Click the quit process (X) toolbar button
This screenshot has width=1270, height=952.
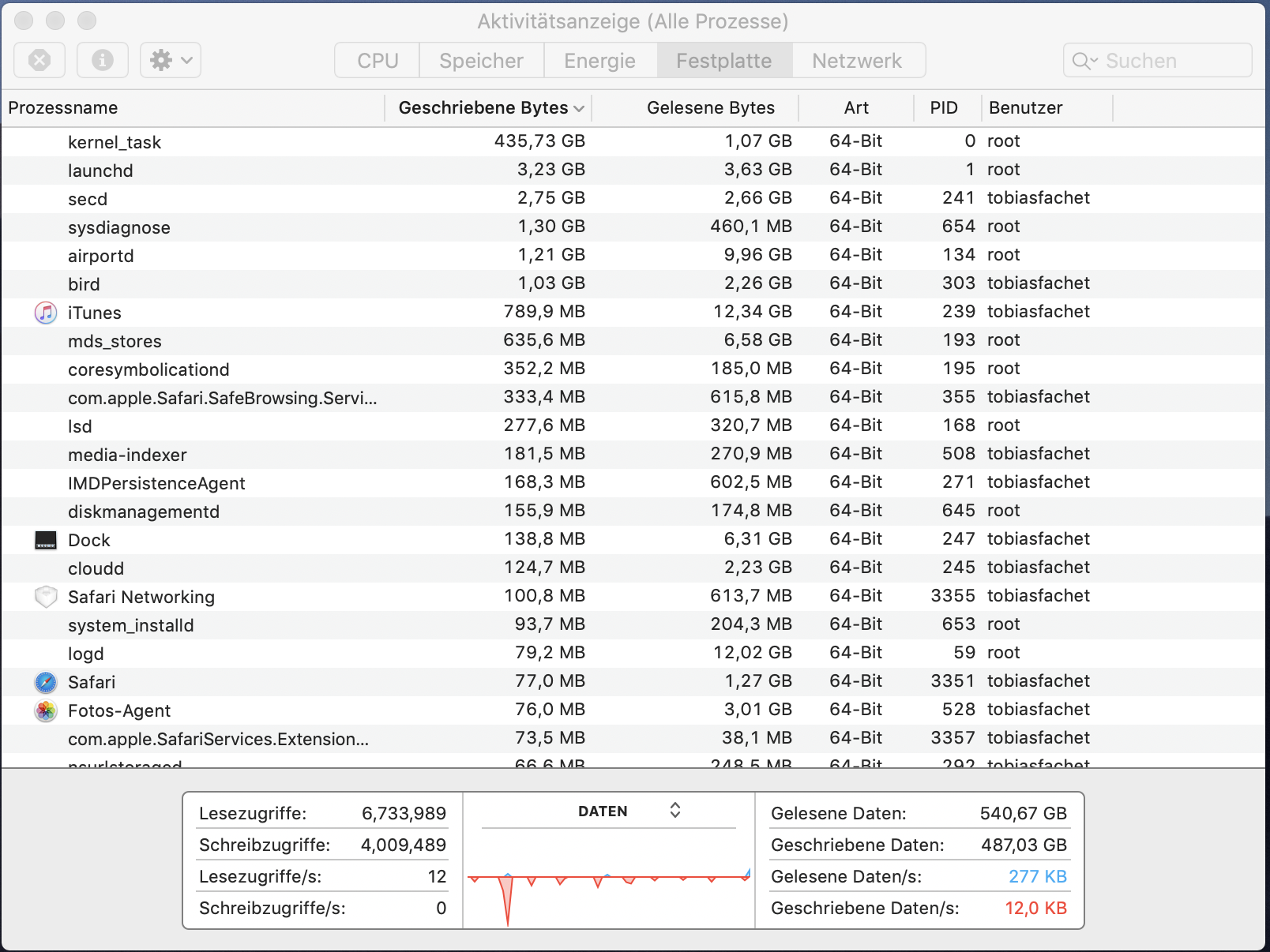pyautogui.click(x=39, y=60)
